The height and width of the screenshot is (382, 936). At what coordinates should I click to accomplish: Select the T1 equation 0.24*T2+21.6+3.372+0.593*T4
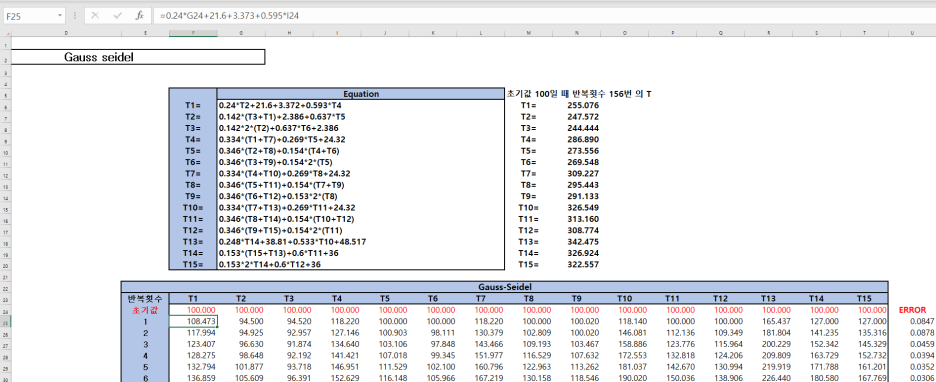click(361, 105)
